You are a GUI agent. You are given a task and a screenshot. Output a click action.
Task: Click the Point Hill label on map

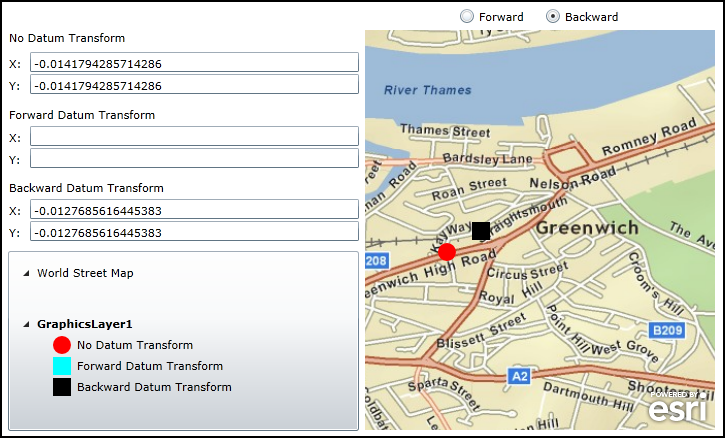click(x=567, y=327)
